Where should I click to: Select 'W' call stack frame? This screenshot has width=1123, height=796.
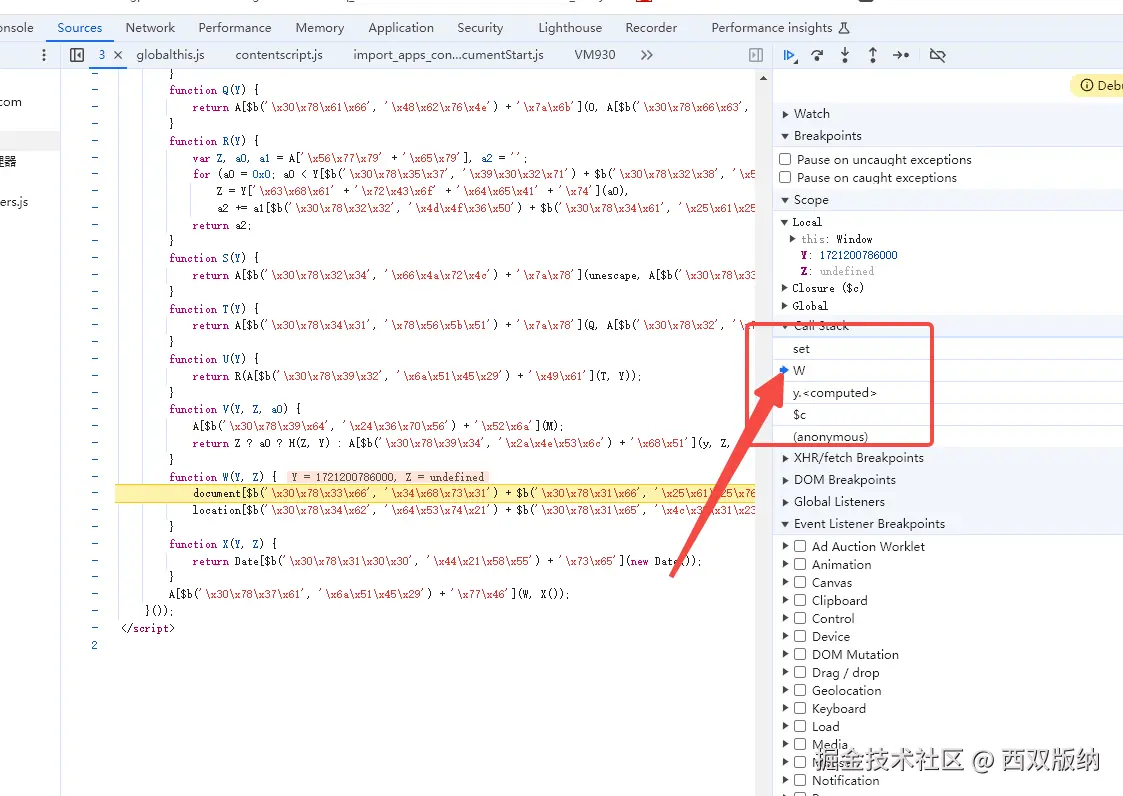tap(948, 370)
